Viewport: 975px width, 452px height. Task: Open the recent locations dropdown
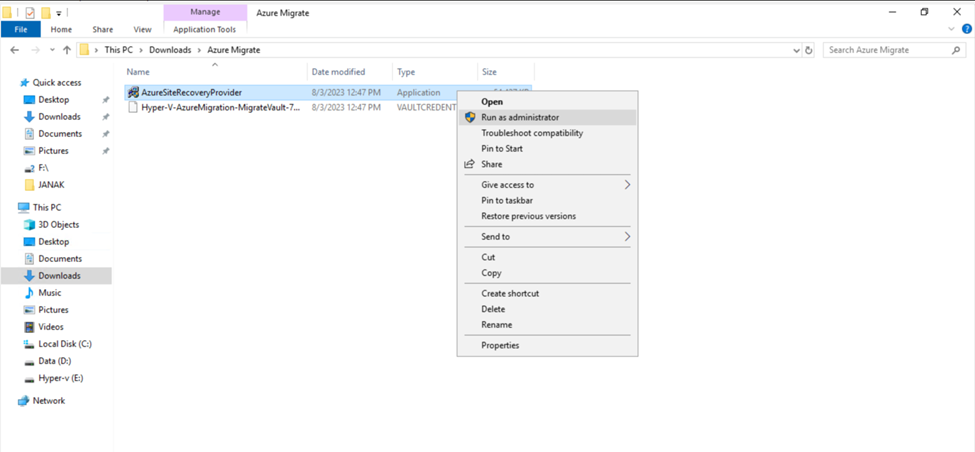tap(52, 50)
